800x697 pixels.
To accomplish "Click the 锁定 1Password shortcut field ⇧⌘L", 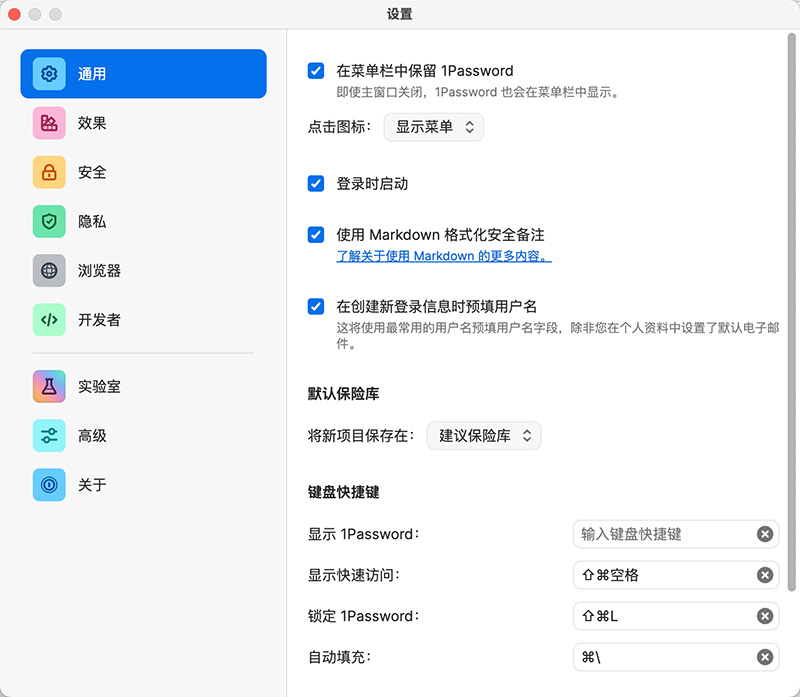I will [x=676, y=616].
